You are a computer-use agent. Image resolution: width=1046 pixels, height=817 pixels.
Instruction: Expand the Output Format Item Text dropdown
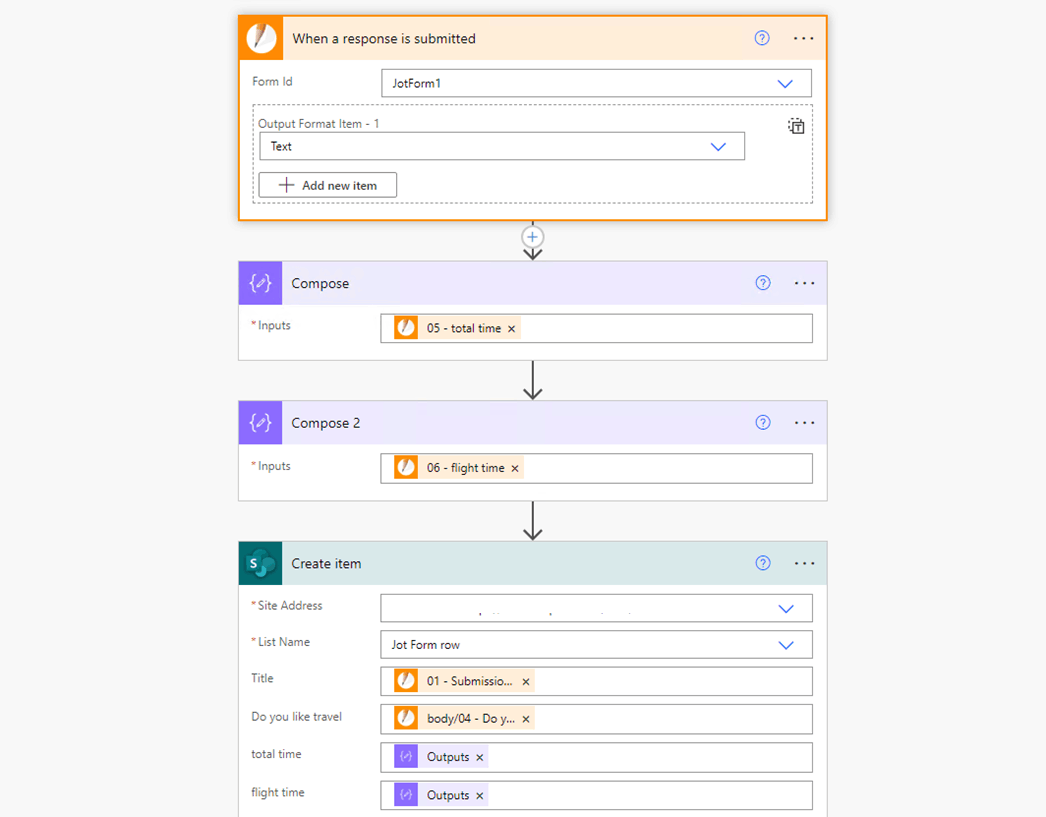tap(718, 147)
